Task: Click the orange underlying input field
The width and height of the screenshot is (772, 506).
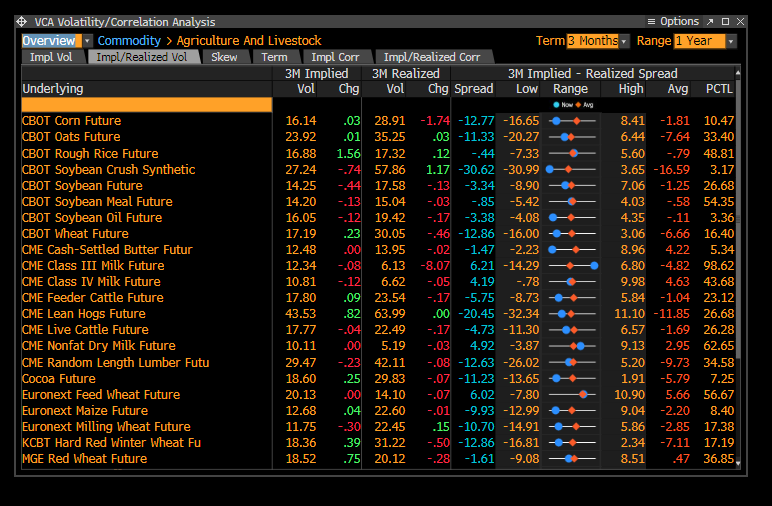Action: (147, 105)
